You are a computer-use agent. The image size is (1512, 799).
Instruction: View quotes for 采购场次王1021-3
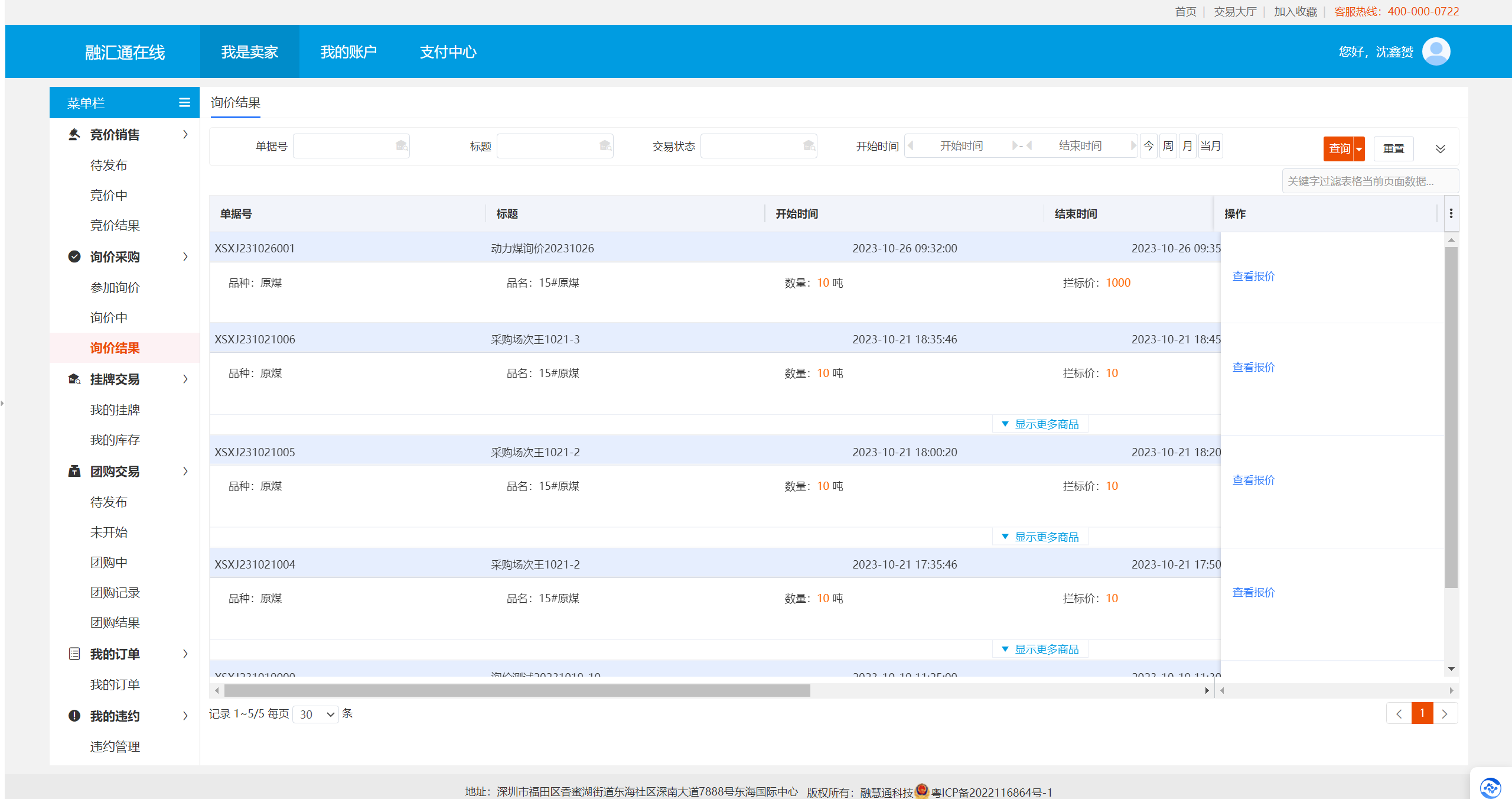1253,367
